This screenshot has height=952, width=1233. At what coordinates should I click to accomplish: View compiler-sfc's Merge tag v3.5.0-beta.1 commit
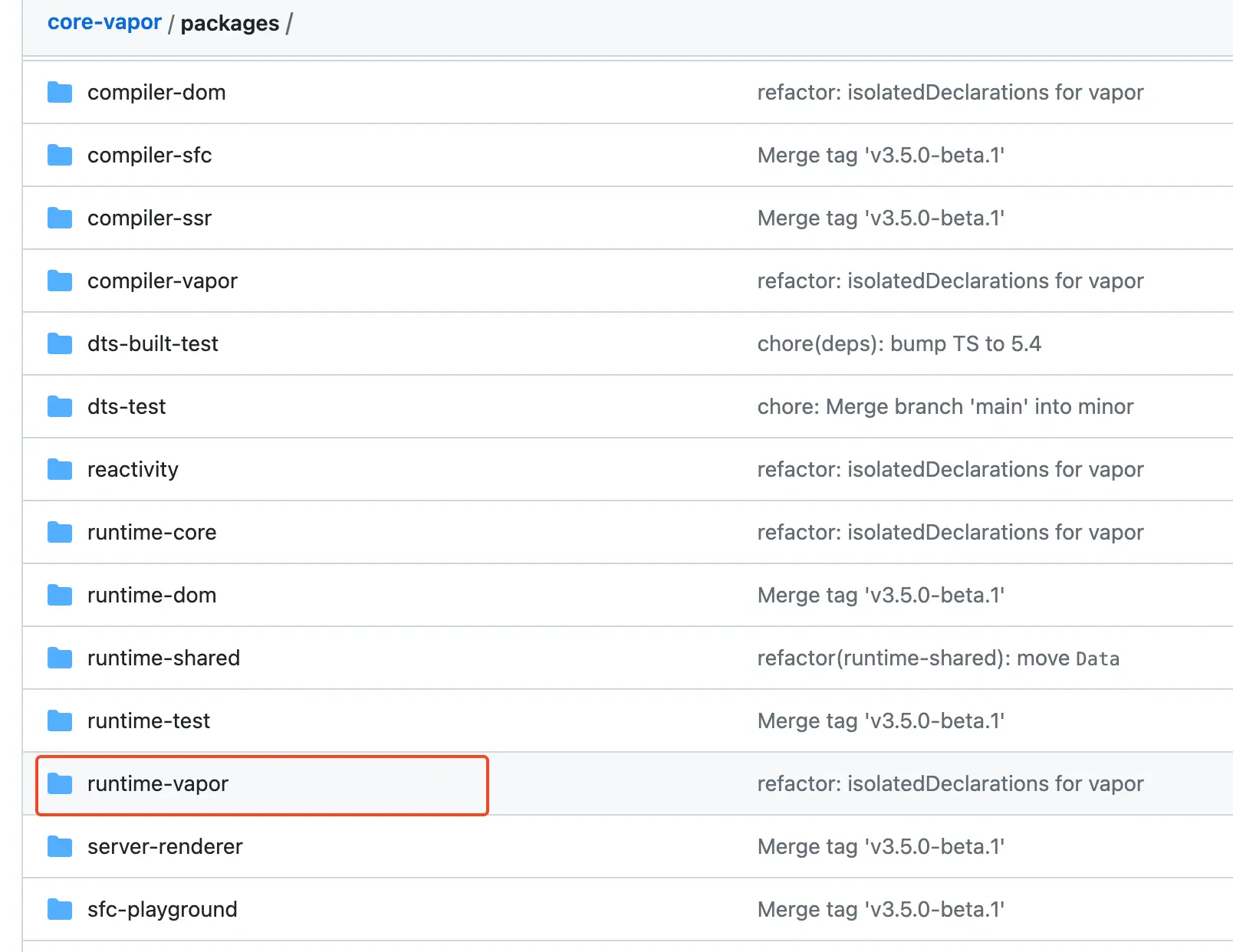(881, 156)
